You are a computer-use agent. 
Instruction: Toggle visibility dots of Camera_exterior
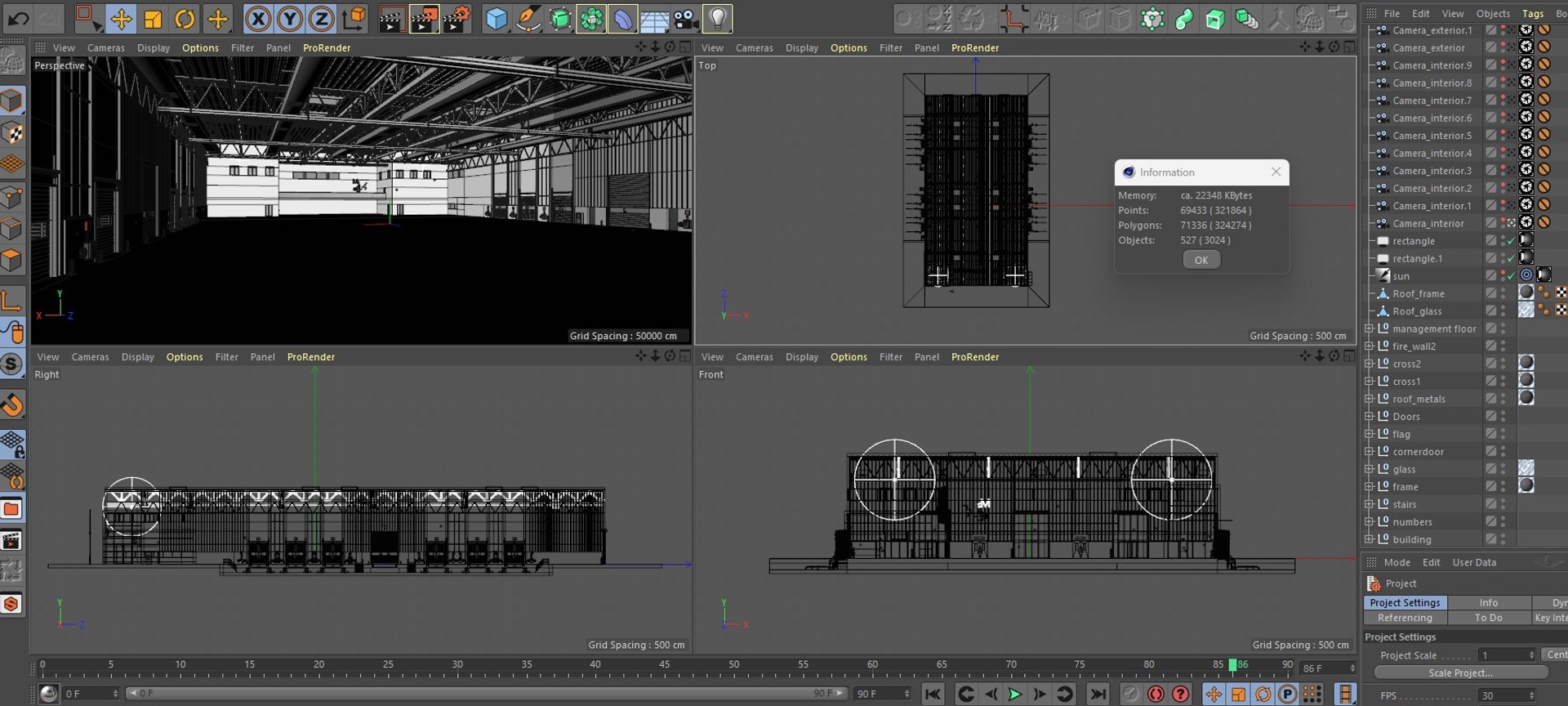(x=1503, y=47)
